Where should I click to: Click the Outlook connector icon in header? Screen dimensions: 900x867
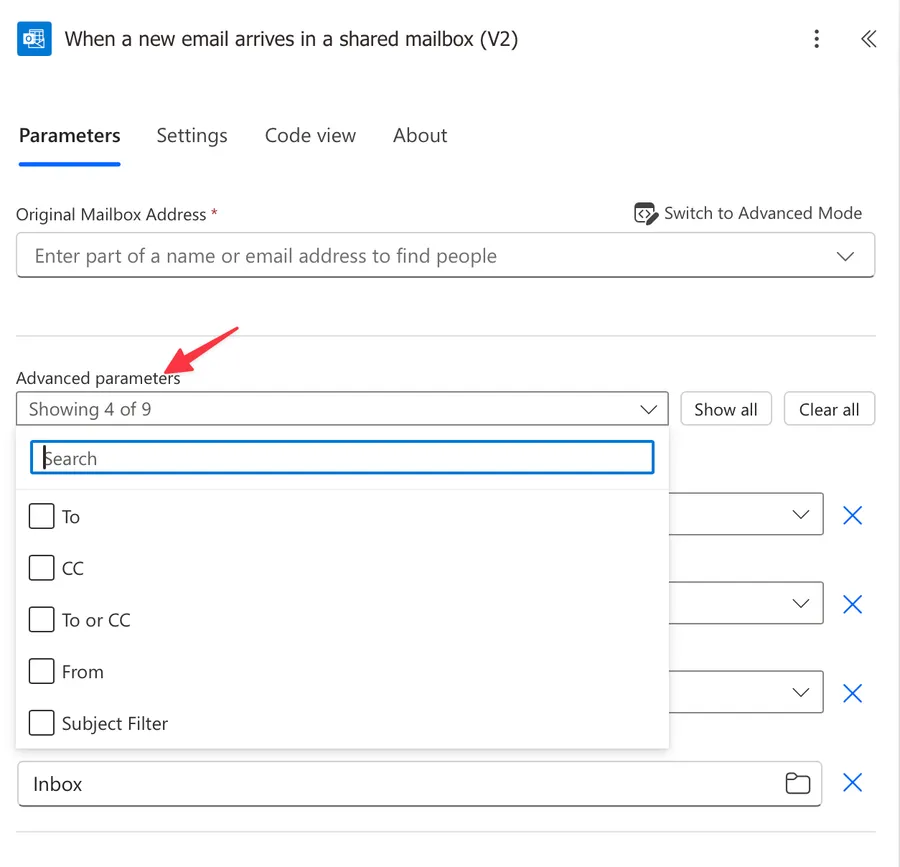tap(35, 39)
